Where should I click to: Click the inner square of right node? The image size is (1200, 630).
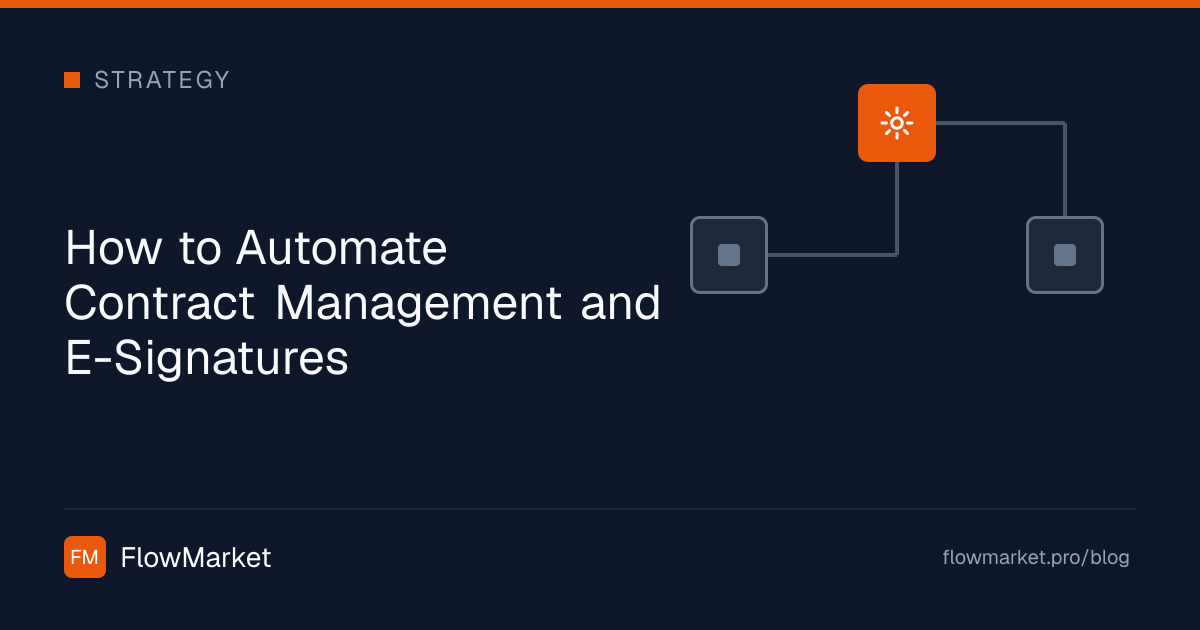1065,255
